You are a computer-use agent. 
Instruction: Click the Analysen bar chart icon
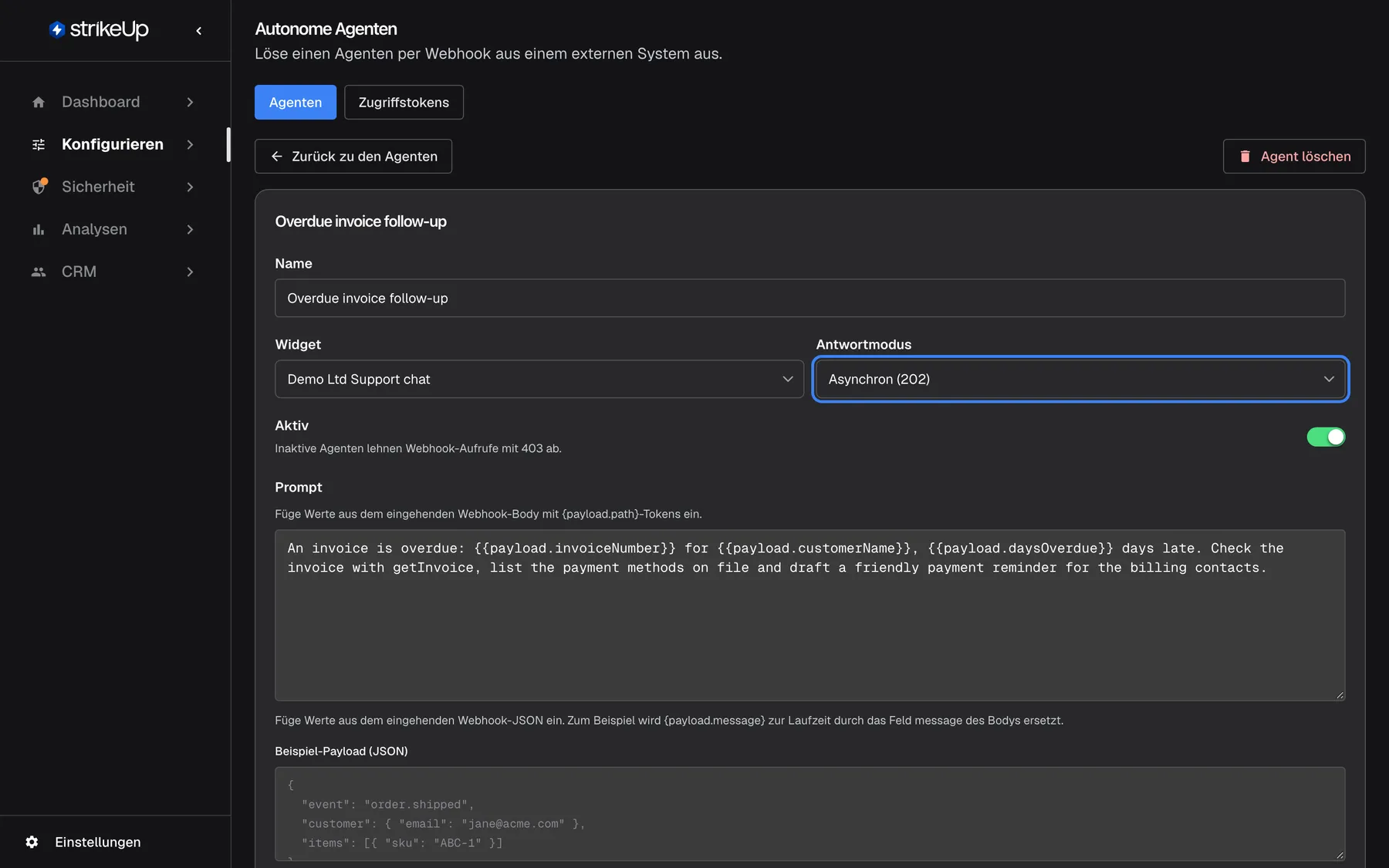click(39, 229)
